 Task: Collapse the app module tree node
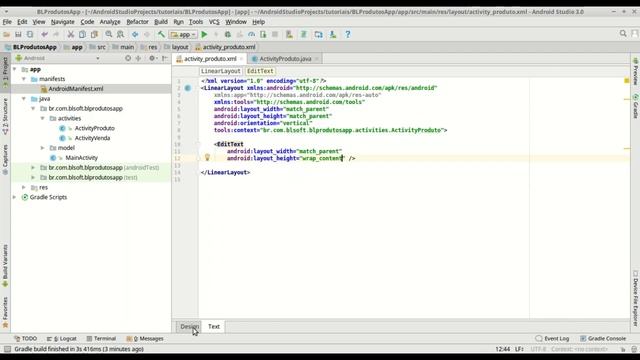tap(15, 69)
